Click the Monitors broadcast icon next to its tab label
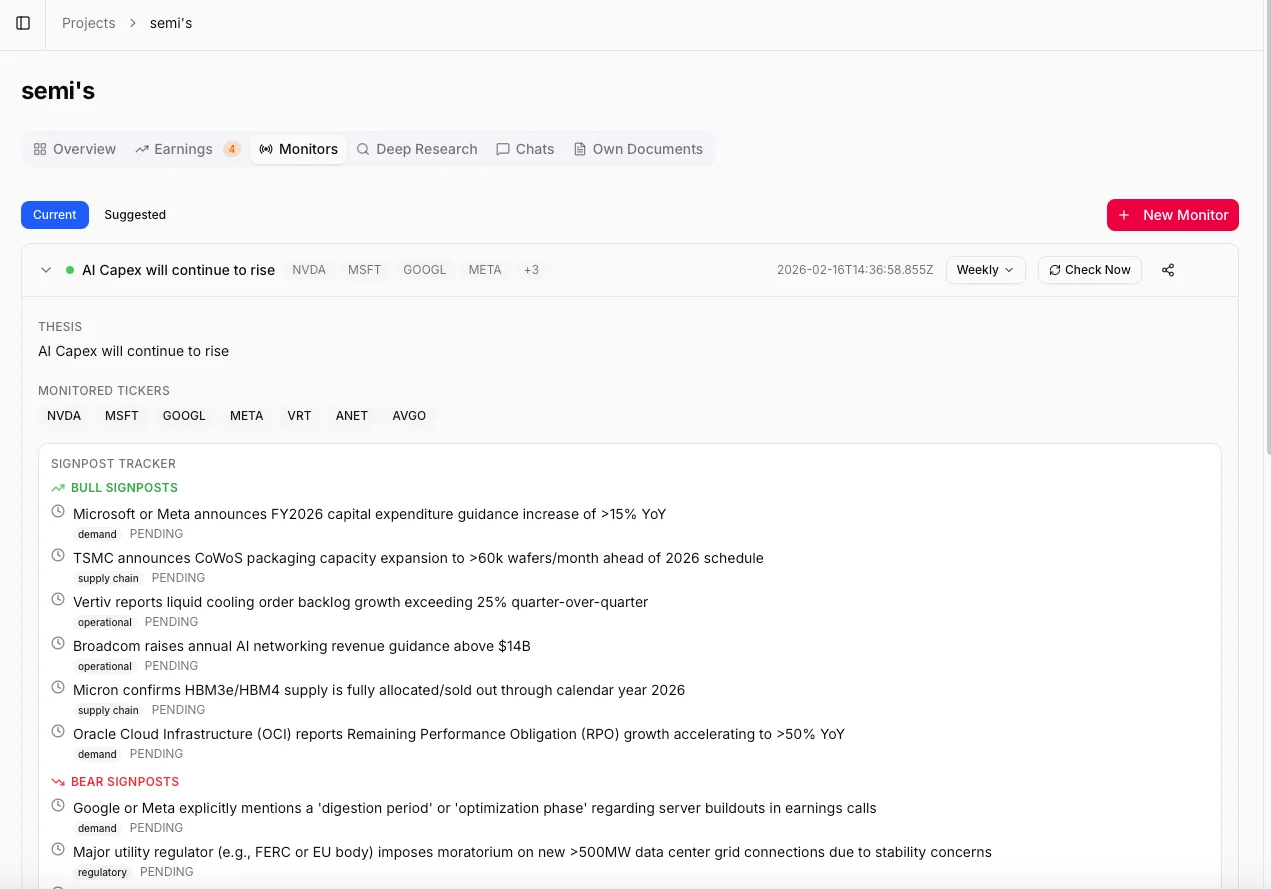This screenshot has width=1271, height=889. click(266, 149)
